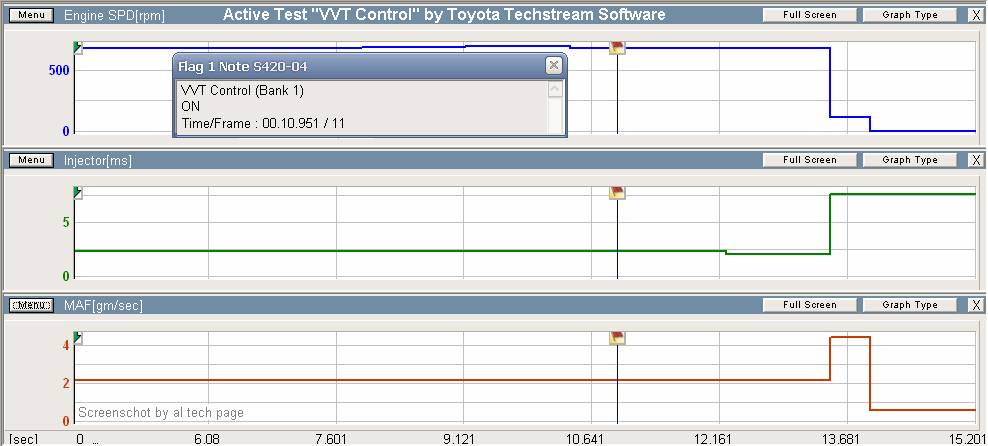Click the green start flag in Engine SPD graph
Viewport: 988px width, 446px height.
click(77, 48)
